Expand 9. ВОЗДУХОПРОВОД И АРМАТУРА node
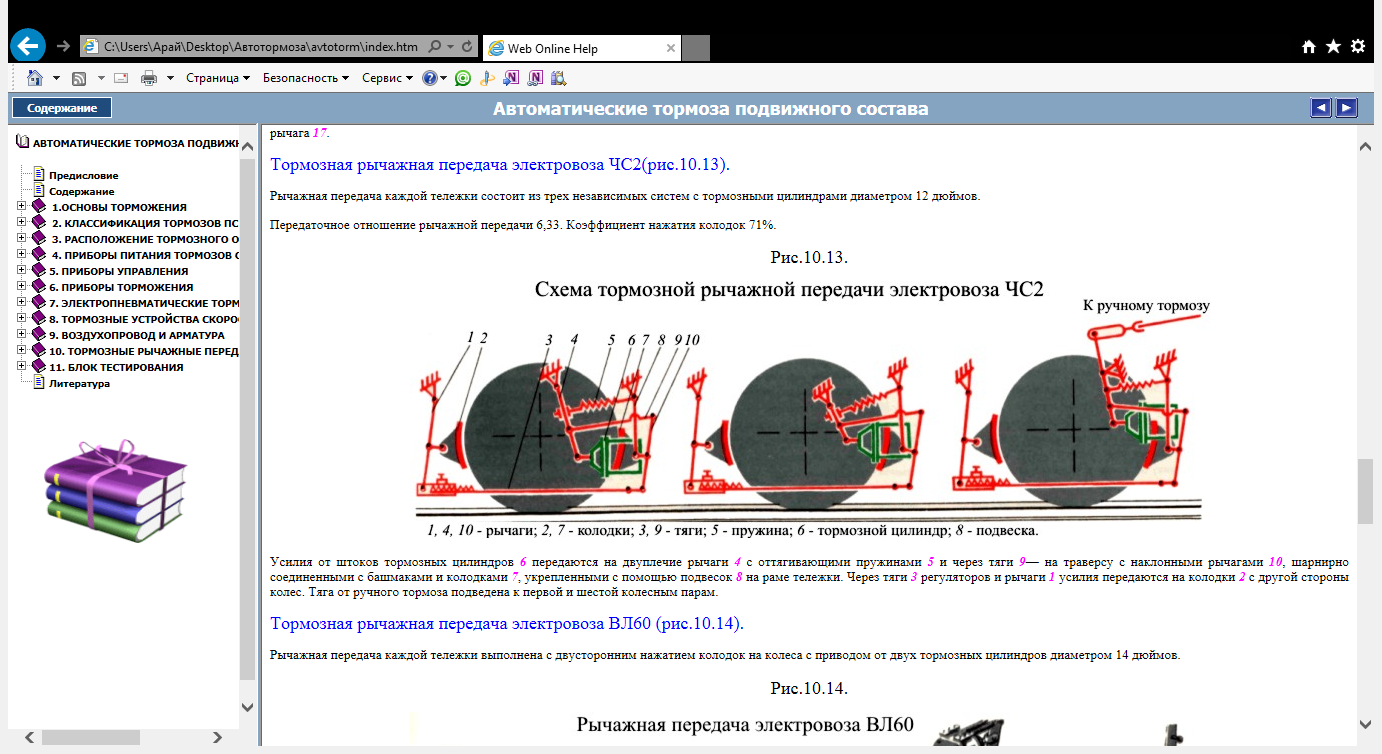The image size is (1382, 754). pos(22,335)
